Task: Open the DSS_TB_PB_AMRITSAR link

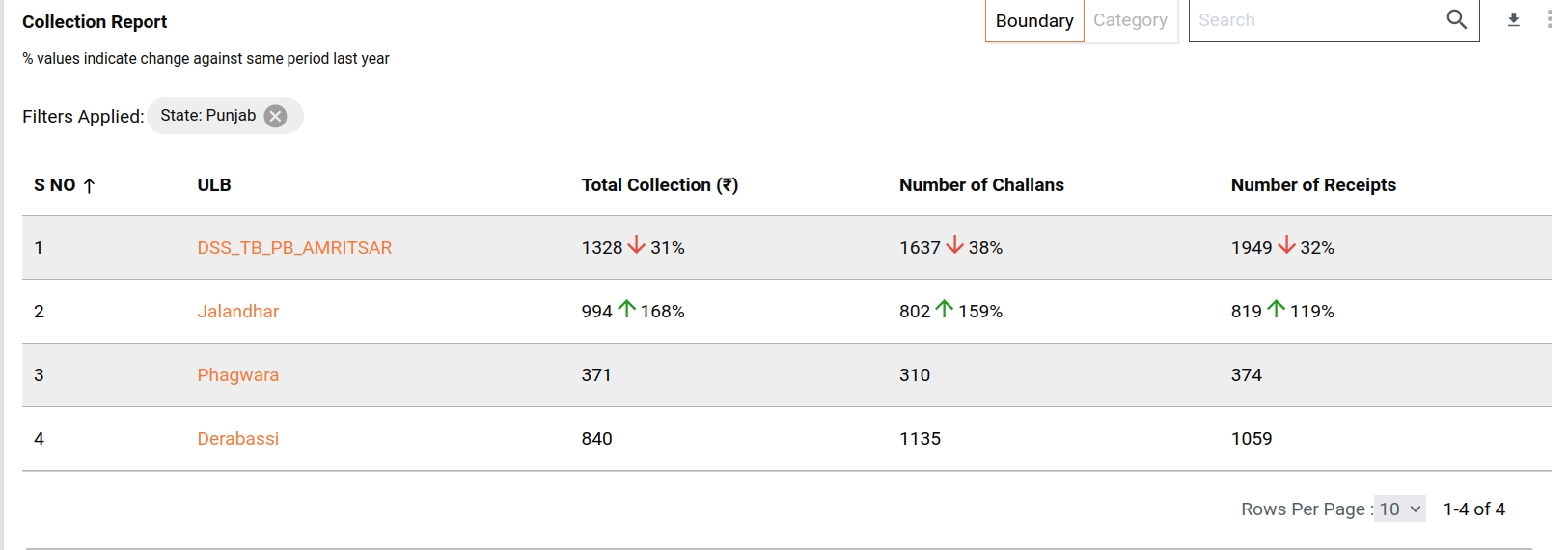Action: pyautogui.click(x=294, y=248)
